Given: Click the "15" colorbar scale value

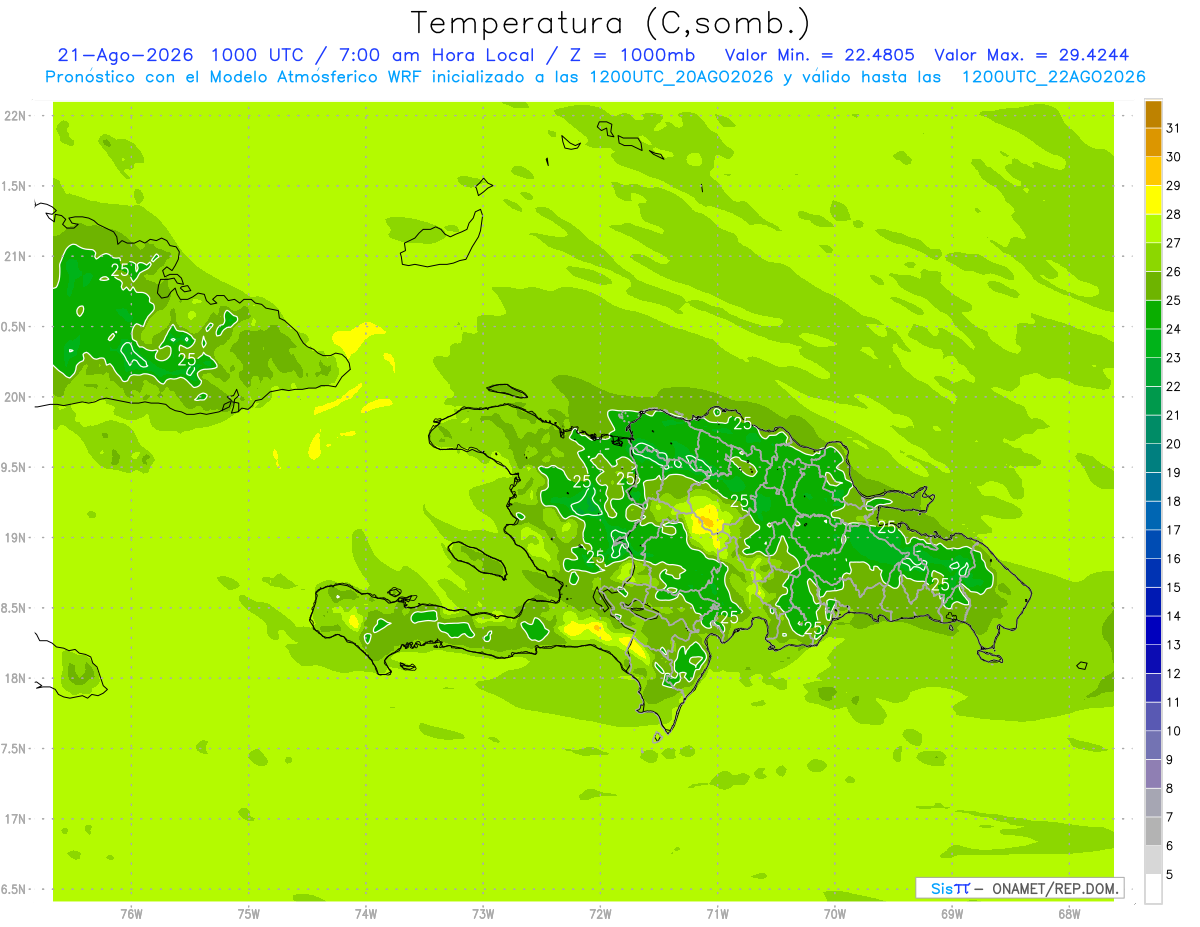Looking at the screenshot, I should click(1174, 587).
